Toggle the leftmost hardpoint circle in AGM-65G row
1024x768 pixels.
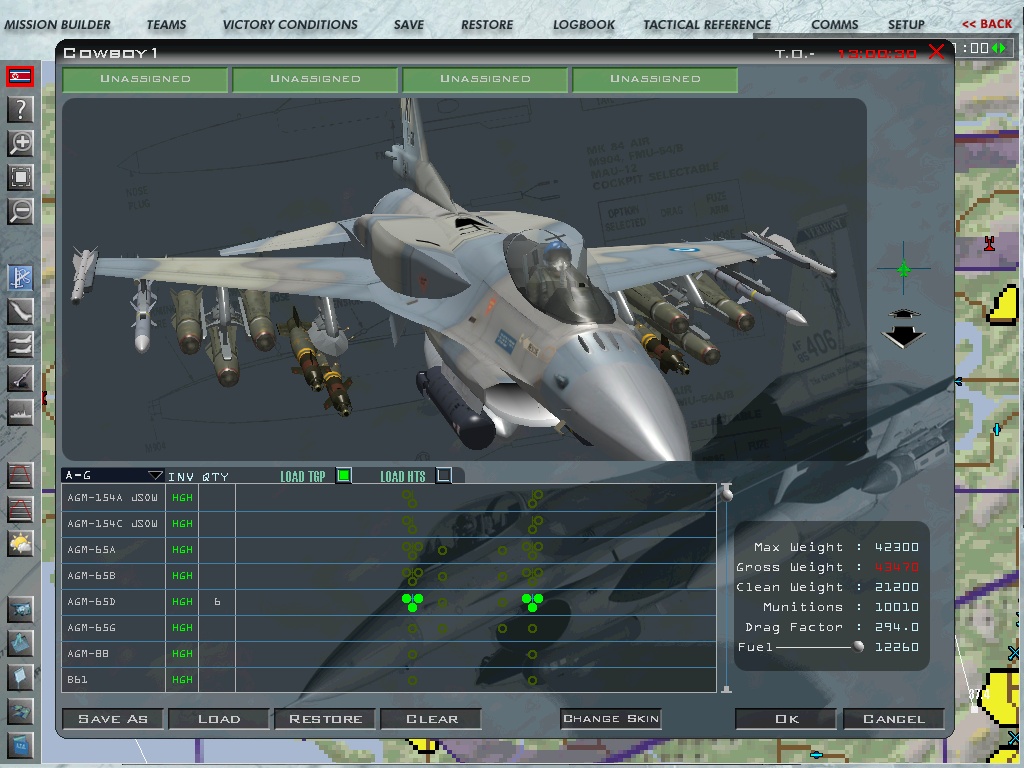pos(412,628)
